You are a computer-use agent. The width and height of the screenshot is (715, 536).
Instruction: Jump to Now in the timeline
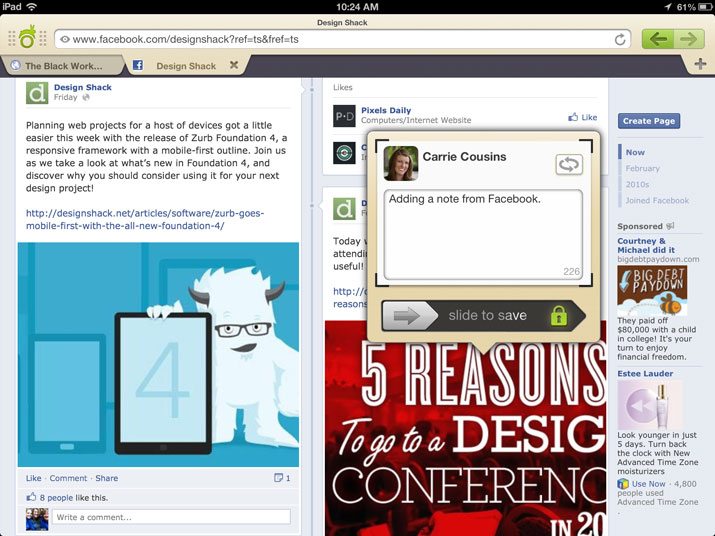coord(635,152)
